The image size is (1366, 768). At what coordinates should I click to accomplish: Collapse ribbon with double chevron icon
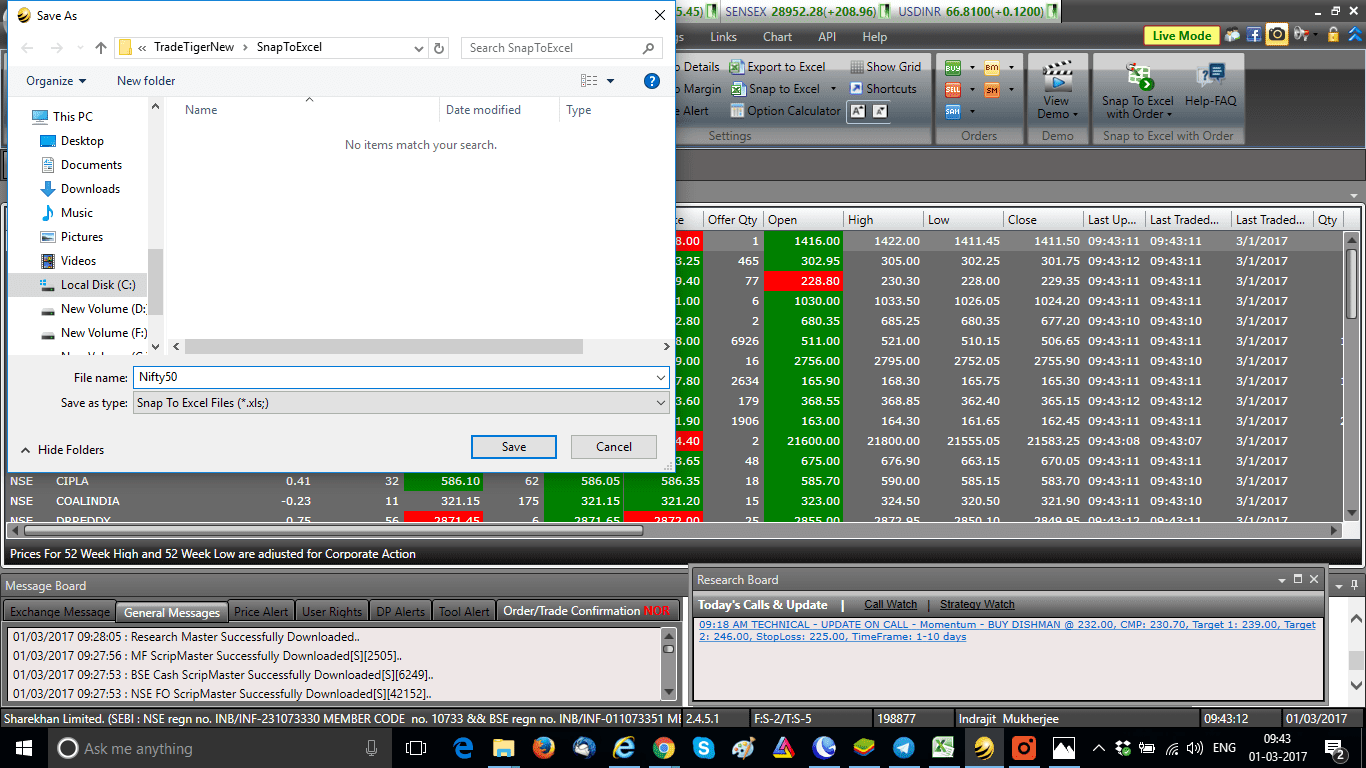[1354, 35]
